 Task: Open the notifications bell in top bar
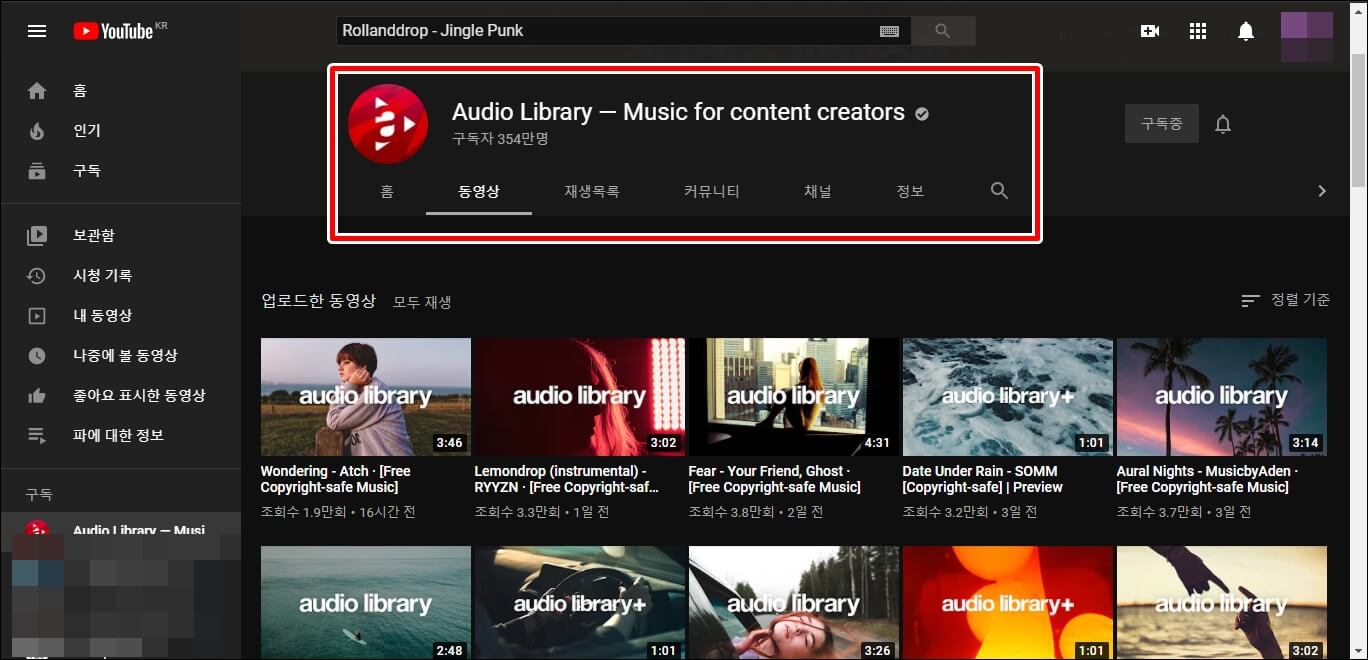click(x=1246, y=31)
